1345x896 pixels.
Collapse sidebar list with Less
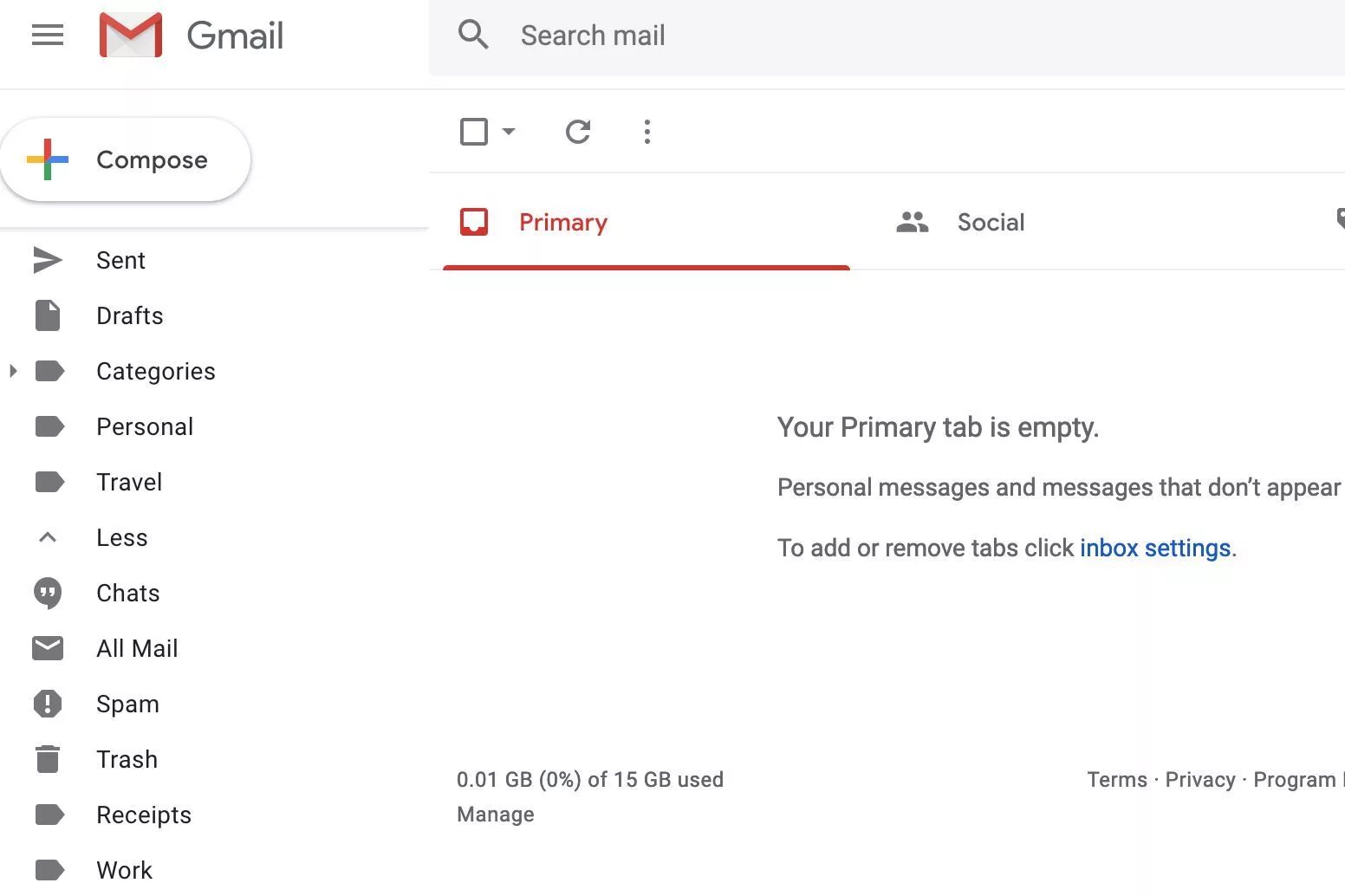(x=121, y=537)
